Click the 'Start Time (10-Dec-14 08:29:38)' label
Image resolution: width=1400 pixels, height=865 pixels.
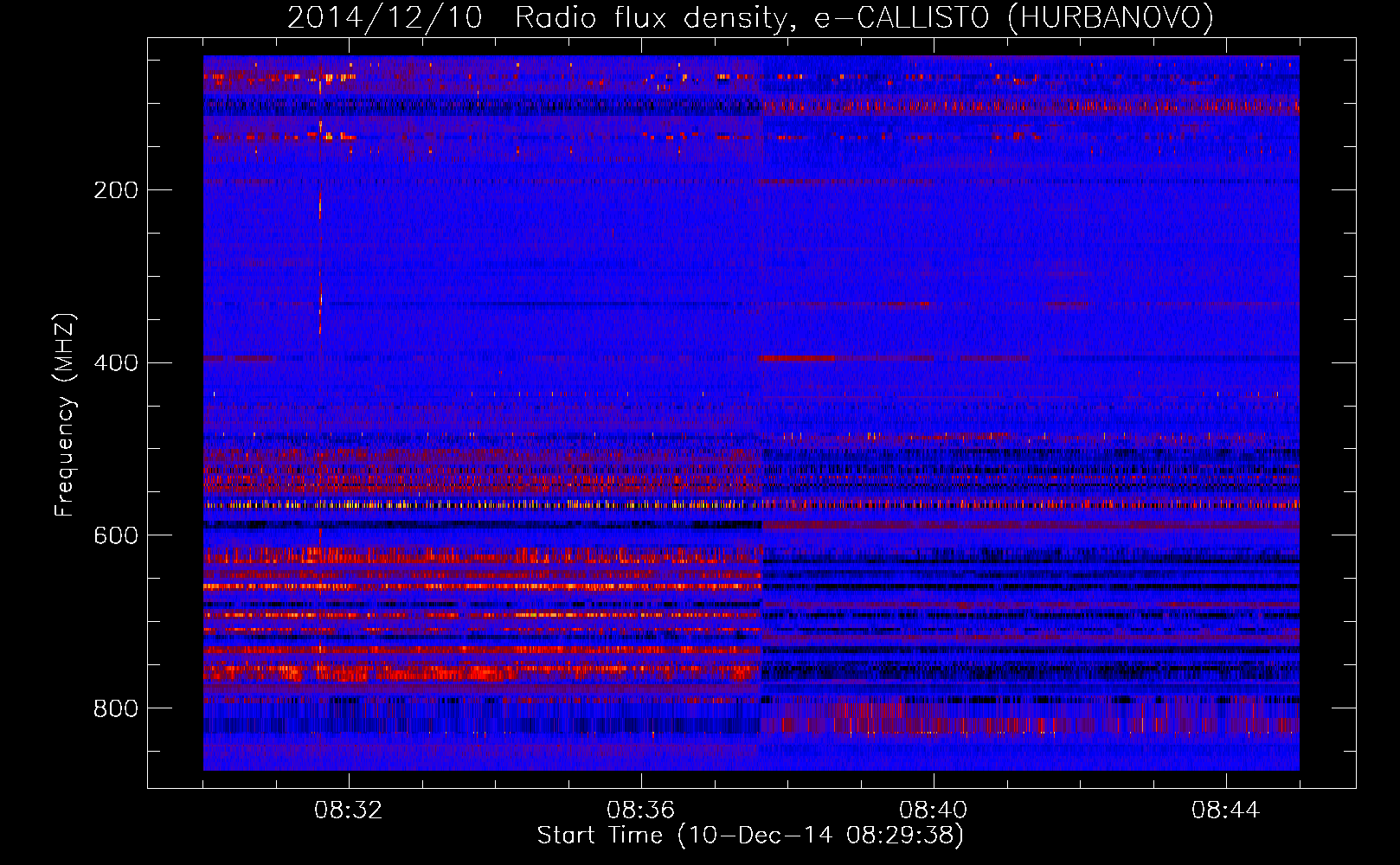click(x=750, y=836)
